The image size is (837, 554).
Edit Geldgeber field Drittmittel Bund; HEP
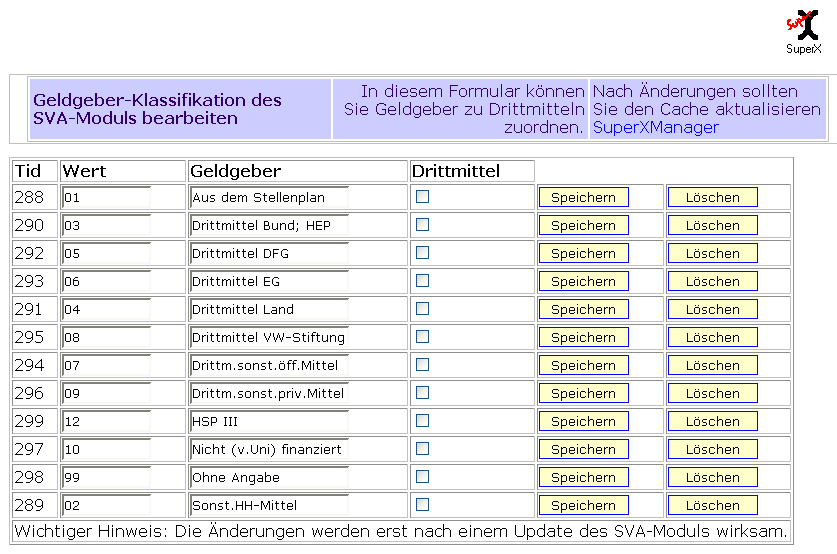(x=269, y=225)
